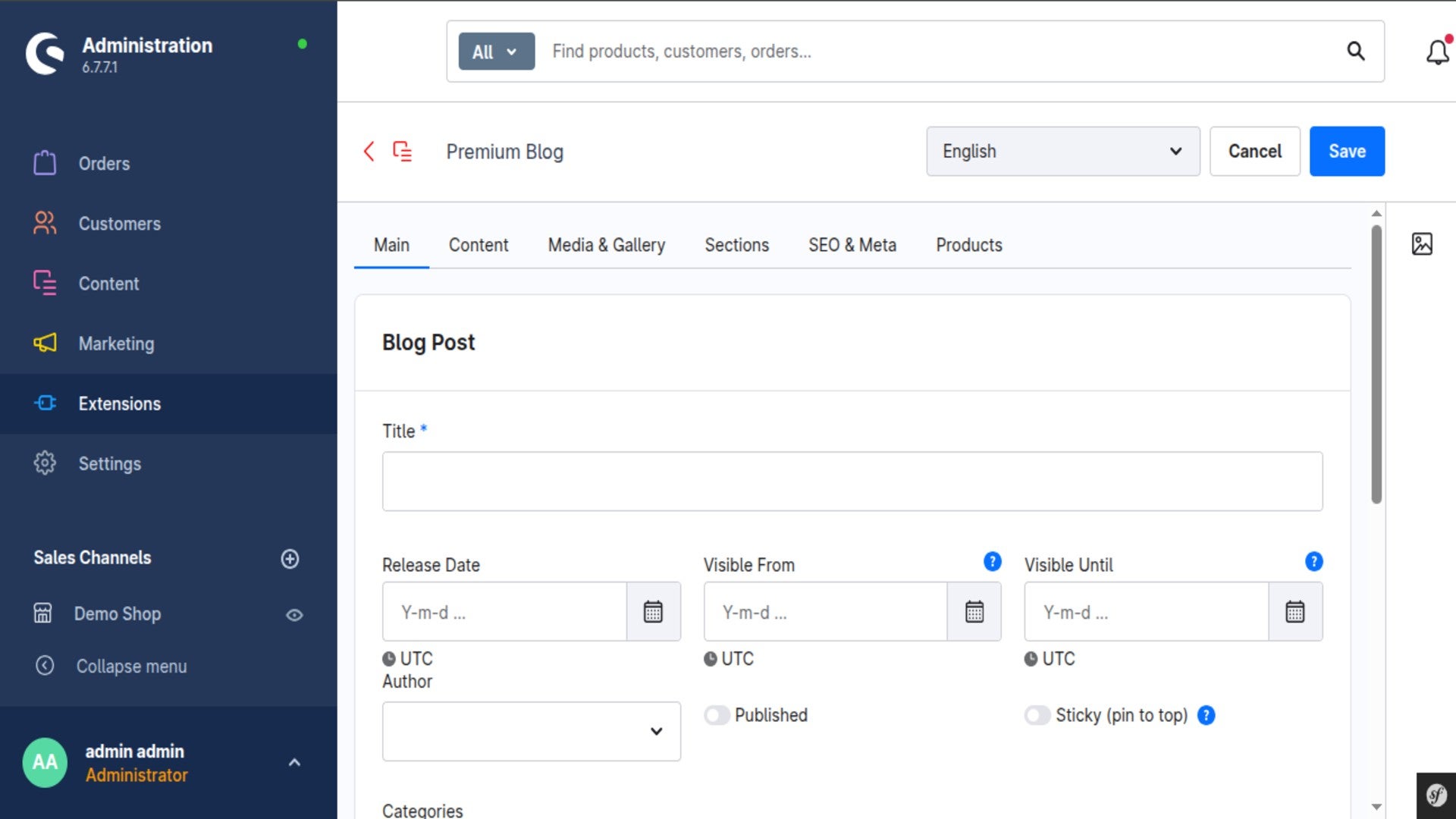
Task: Switch to the SEO & Meta tab
Action: coord(852,245)
